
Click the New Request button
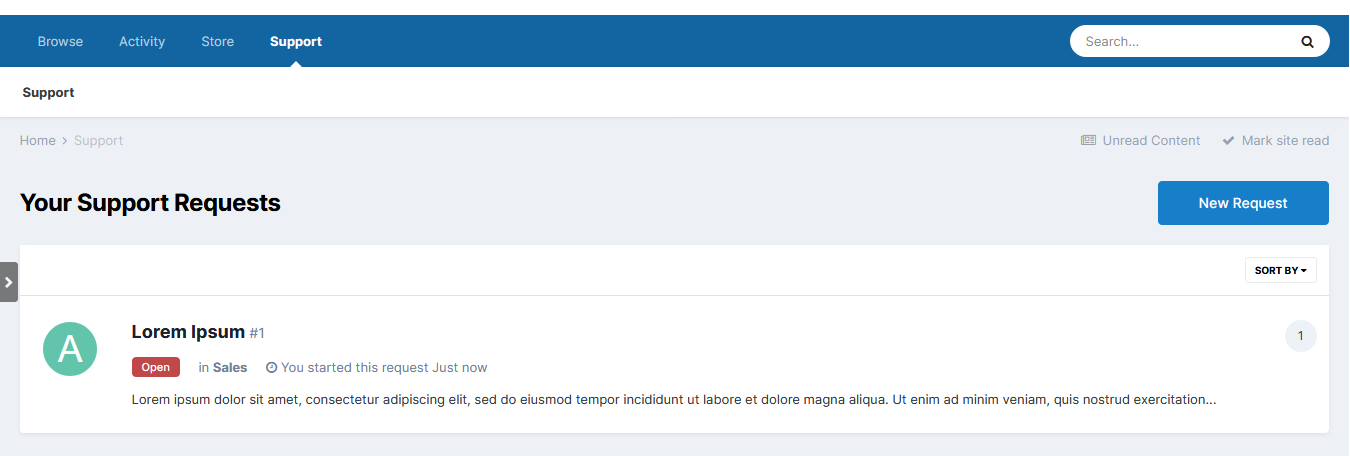pos(1243,203)
